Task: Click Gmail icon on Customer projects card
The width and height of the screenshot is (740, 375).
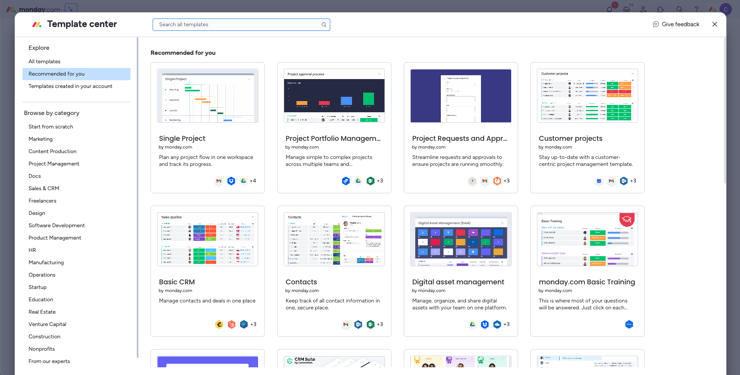Action: [x=611, y=181]
